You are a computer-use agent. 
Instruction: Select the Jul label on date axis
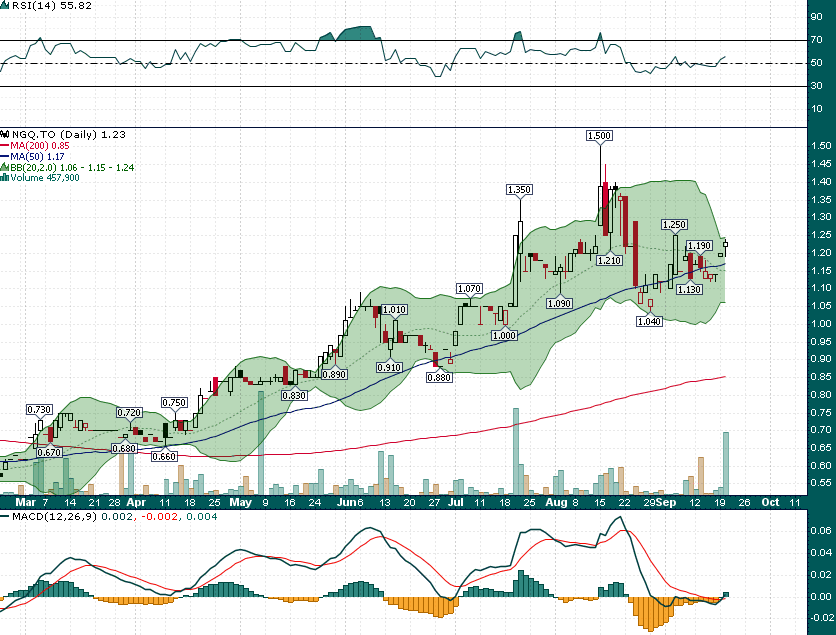(456, 502)
